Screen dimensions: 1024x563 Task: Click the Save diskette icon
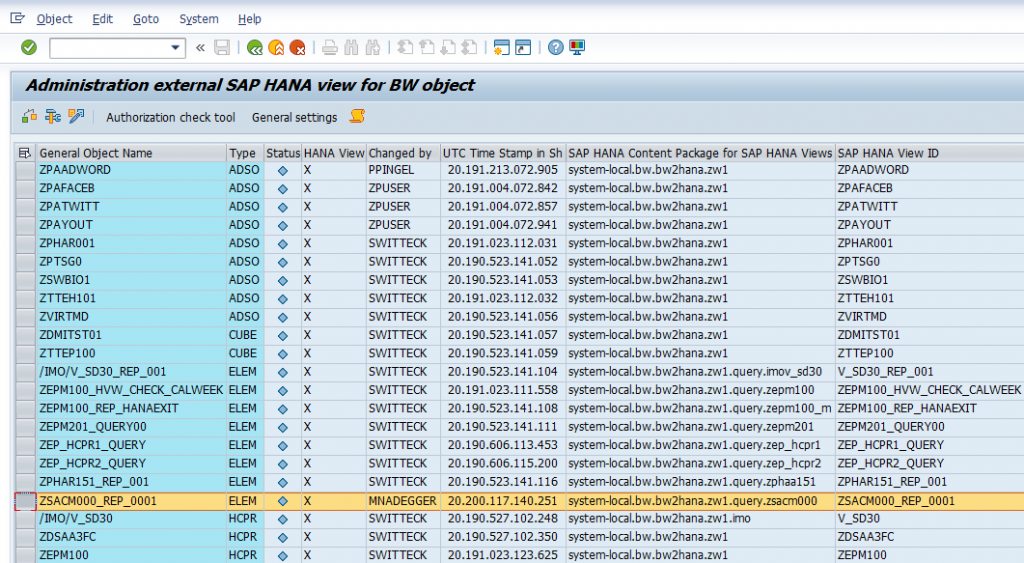click(x=222, y=48)
